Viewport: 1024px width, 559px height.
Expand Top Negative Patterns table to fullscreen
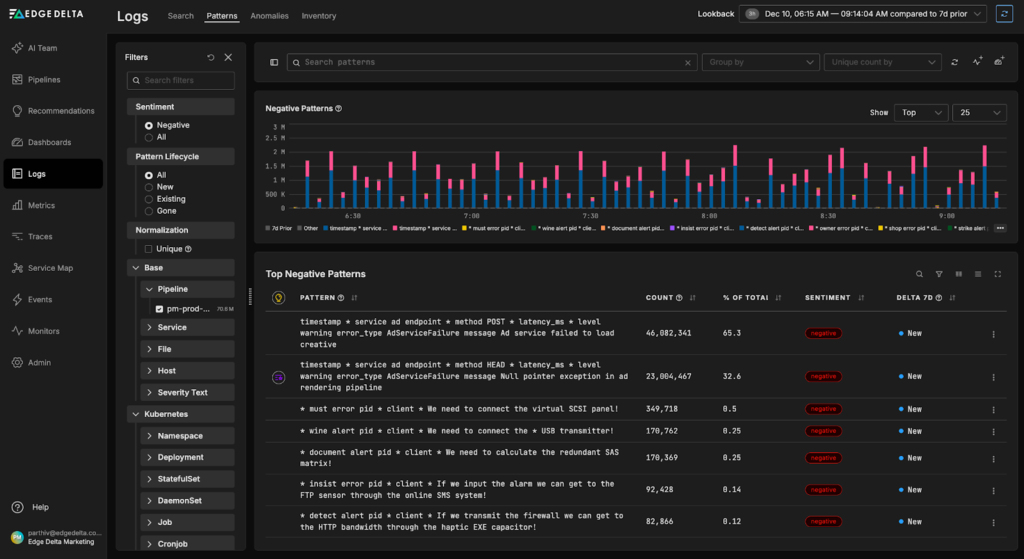[997, 274]
